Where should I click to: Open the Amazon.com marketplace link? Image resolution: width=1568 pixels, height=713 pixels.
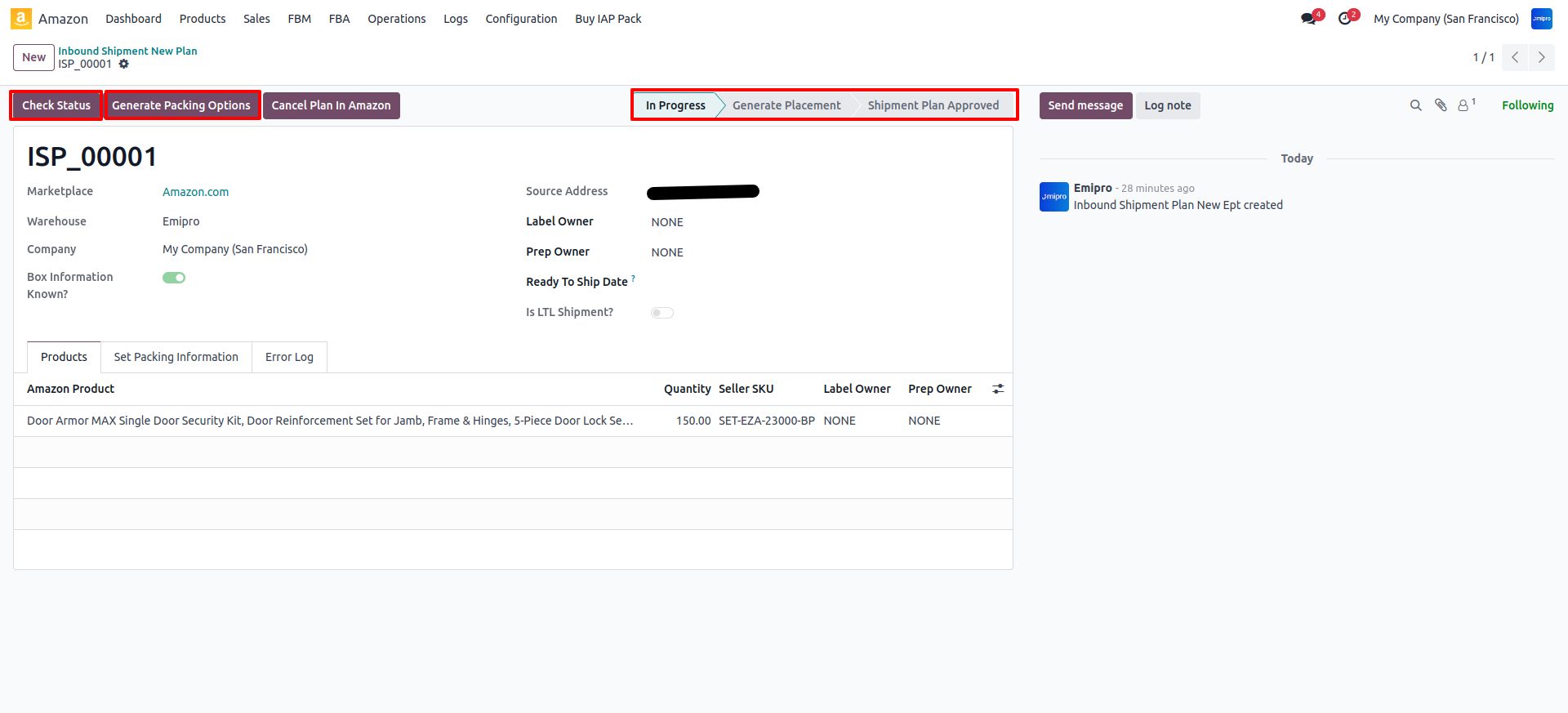(x=195, y=192)
